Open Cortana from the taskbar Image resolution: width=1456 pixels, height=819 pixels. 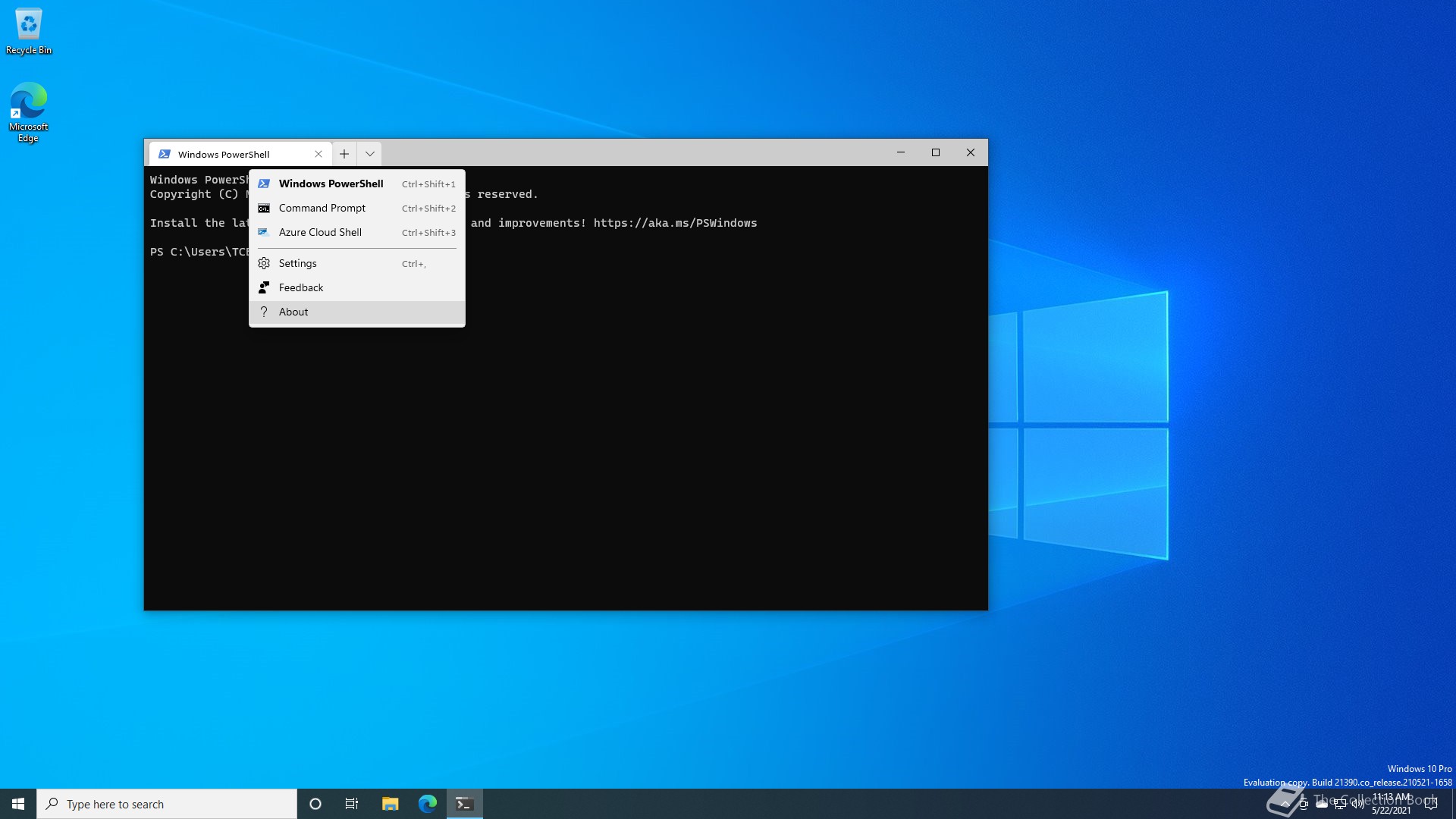(315, 804)
